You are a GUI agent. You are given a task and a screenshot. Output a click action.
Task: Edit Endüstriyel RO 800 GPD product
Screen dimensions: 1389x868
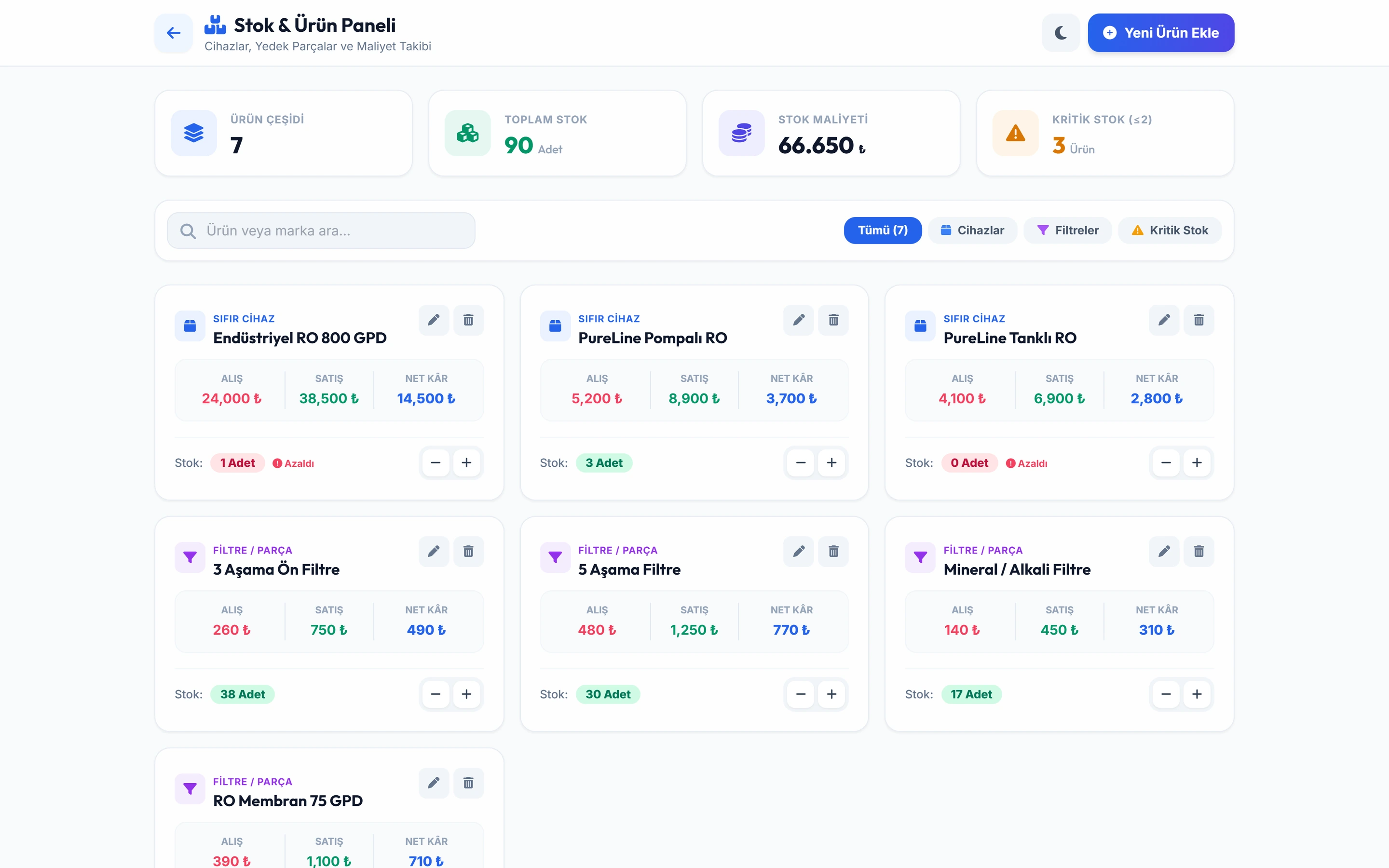click(x=434, y=320)
